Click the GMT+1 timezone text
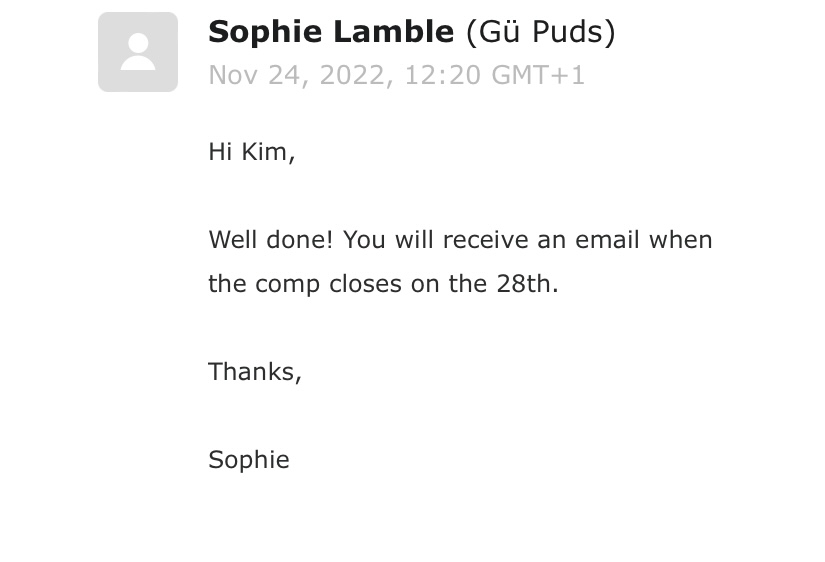This screenshot has height=562, width=825. click(539, 76)
